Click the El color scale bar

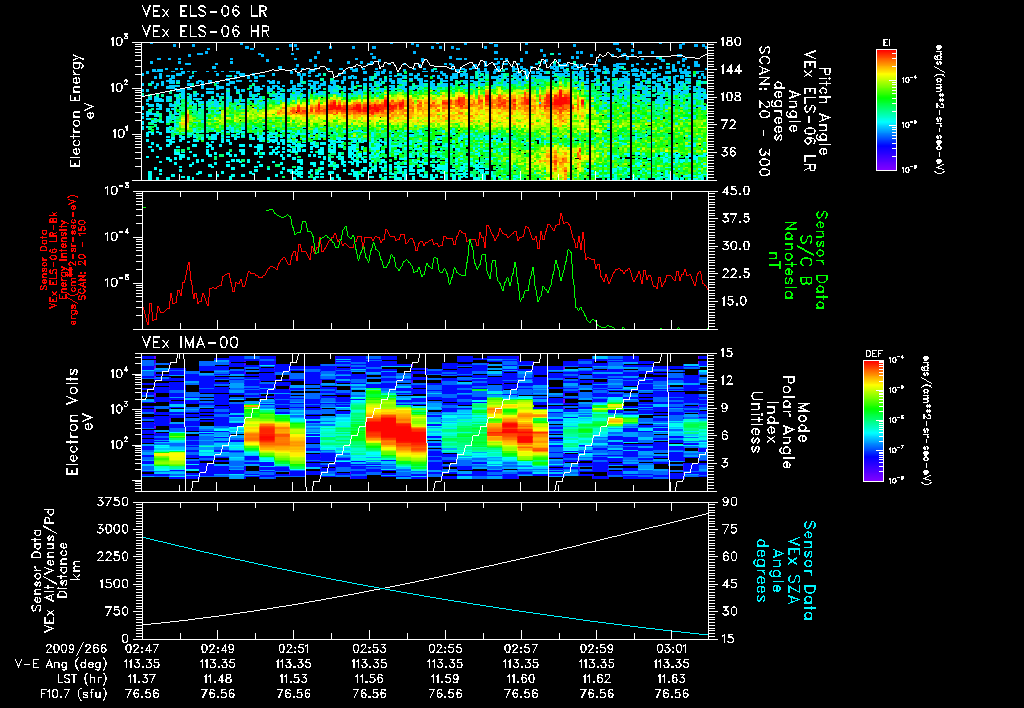[x=886, y=110]
